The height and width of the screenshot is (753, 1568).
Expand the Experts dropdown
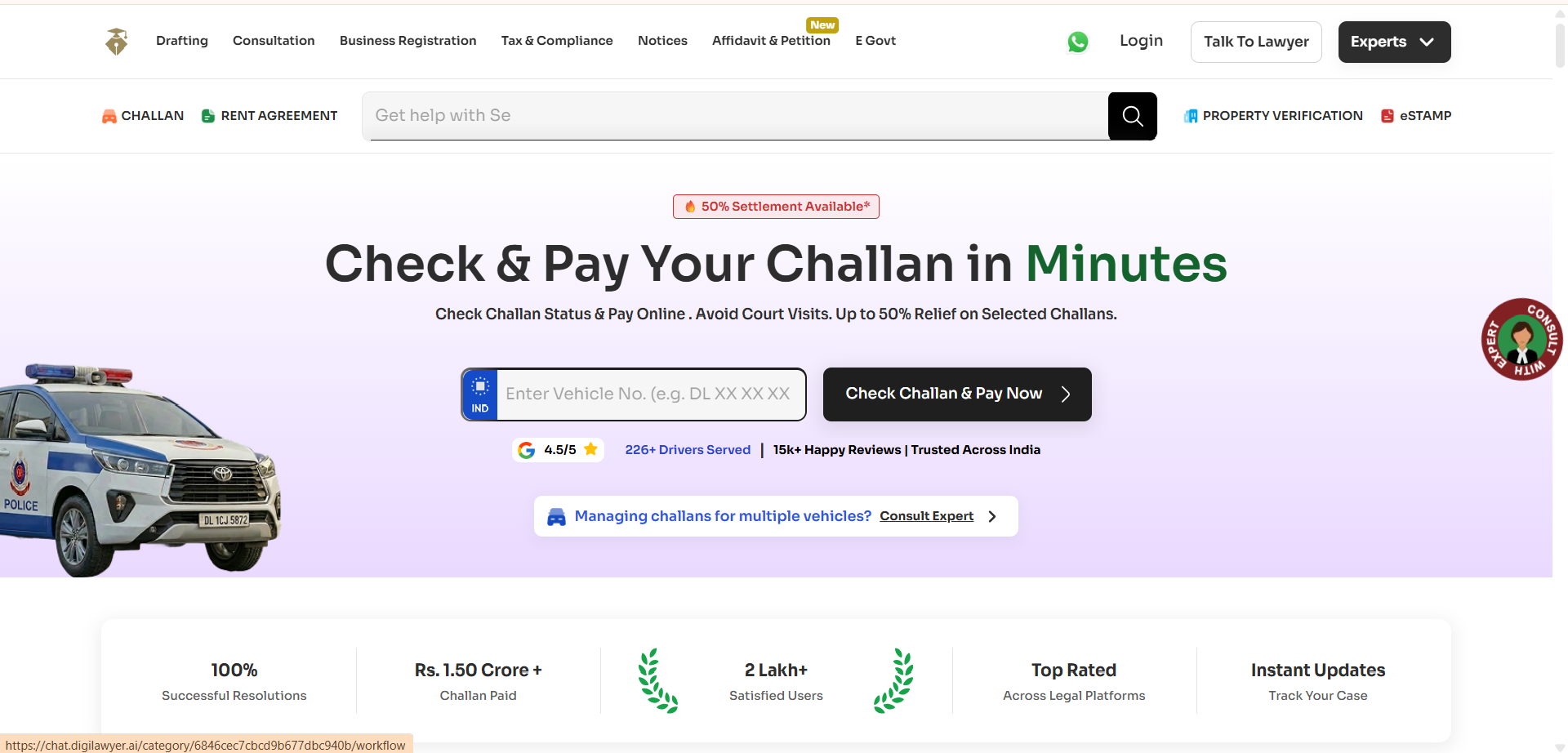point(1394,42)
